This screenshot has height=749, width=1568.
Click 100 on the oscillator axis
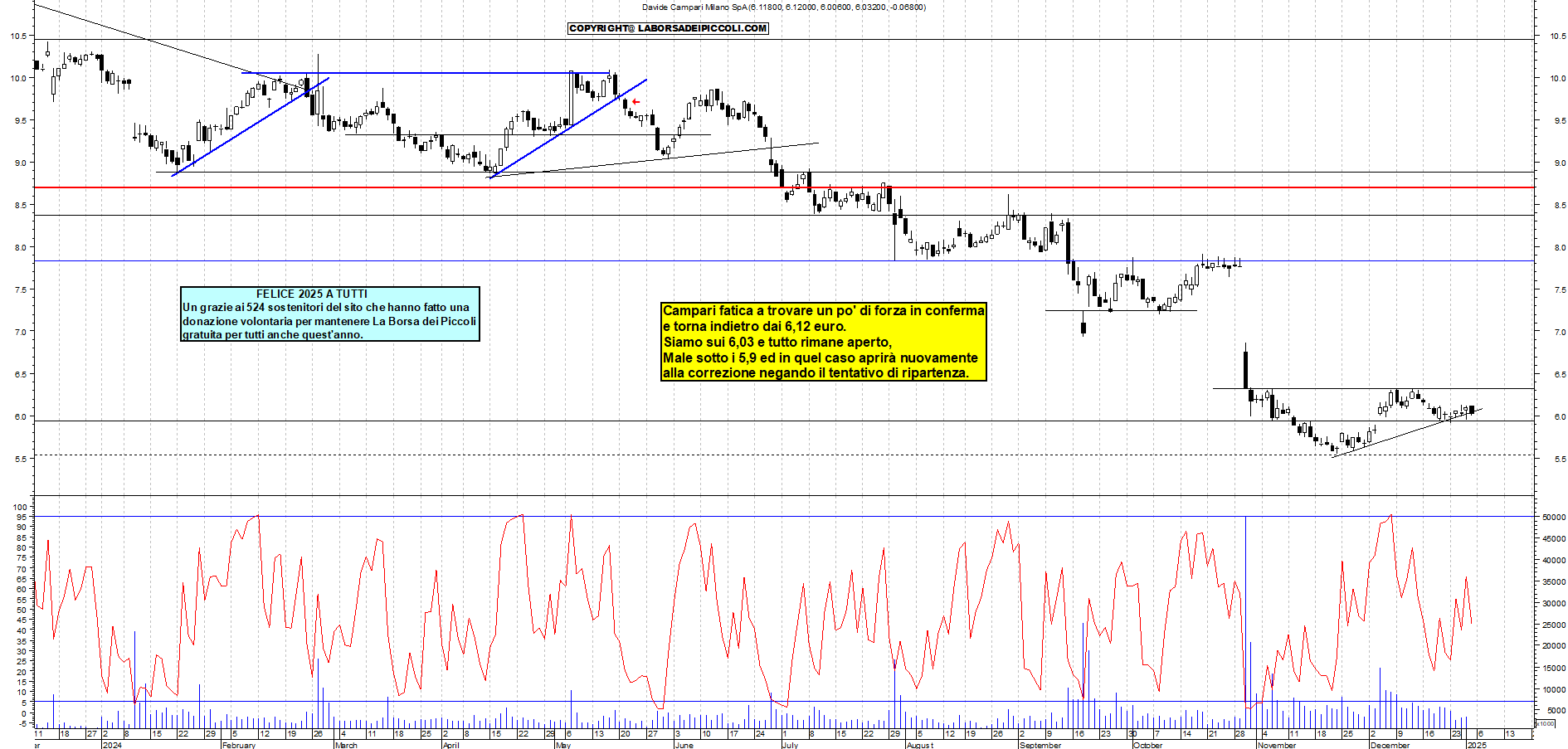pos(21,508)
